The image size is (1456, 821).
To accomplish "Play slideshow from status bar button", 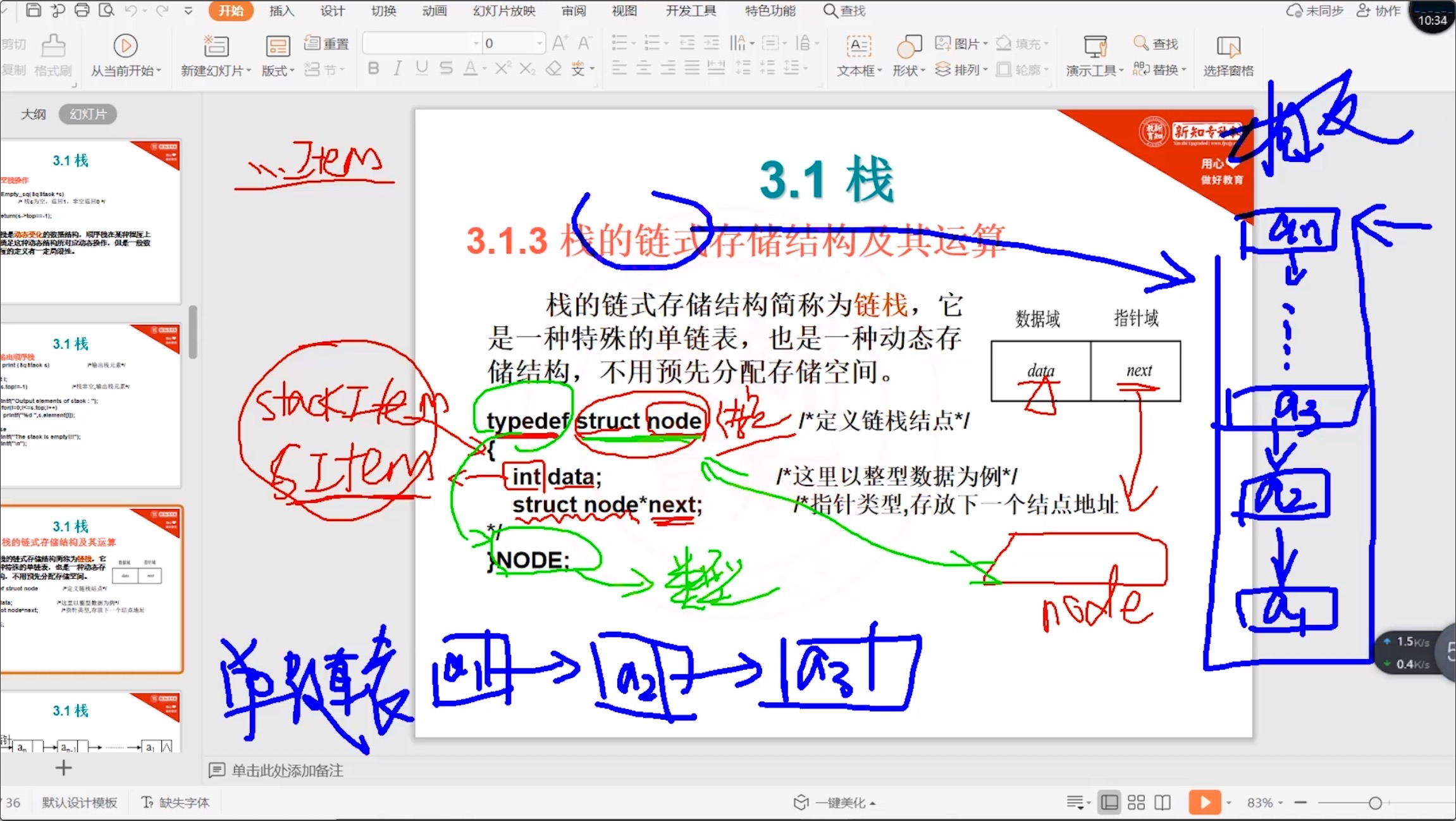I will (1205, 803).
